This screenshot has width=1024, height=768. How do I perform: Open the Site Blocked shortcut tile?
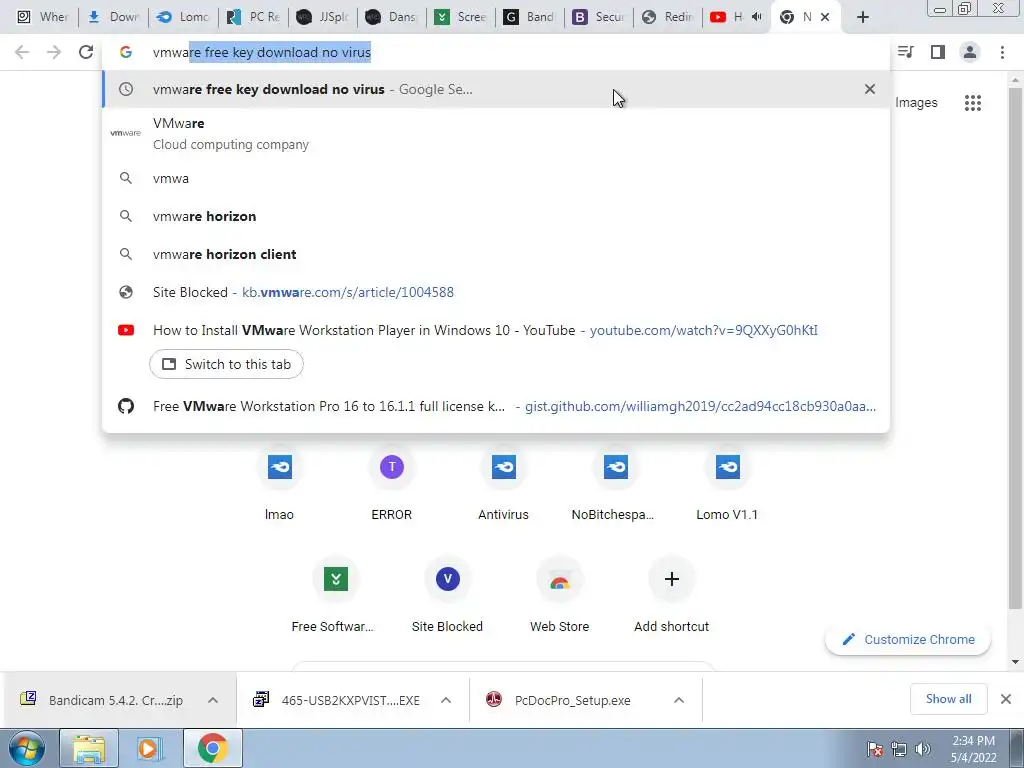tap(447, 595)
